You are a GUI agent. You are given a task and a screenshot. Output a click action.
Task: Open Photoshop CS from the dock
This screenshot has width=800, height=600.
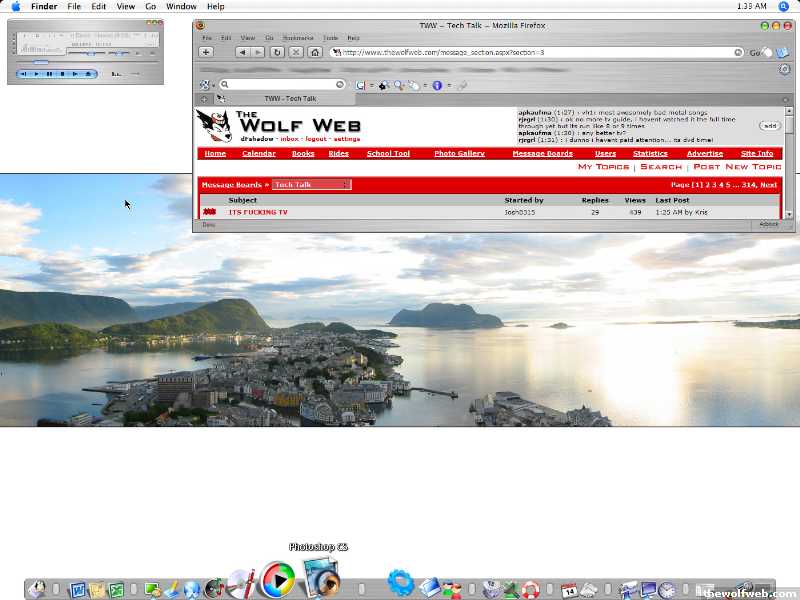tap(321, 579)
